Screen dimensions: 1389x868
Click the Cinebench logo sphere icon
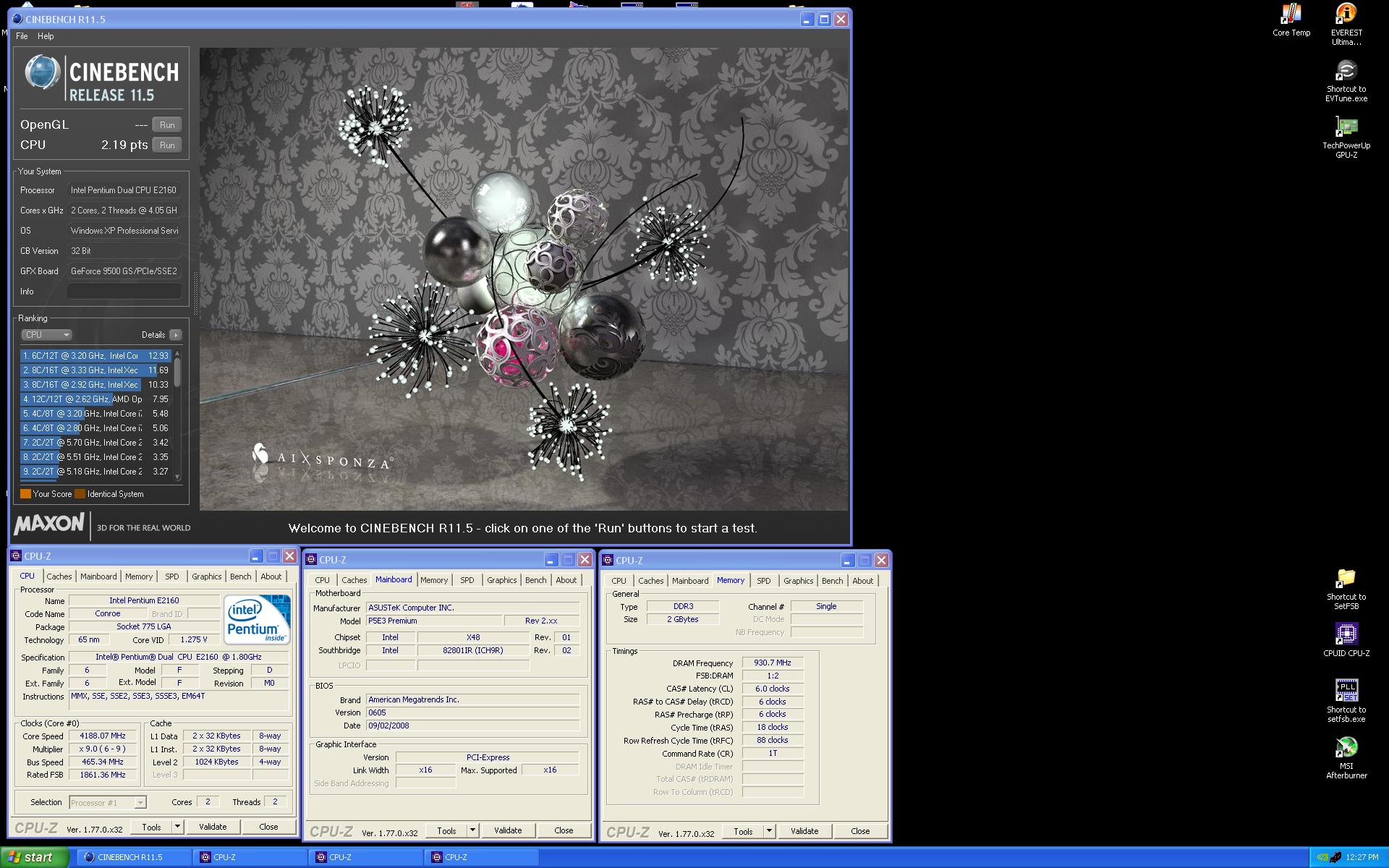[42, 73]
